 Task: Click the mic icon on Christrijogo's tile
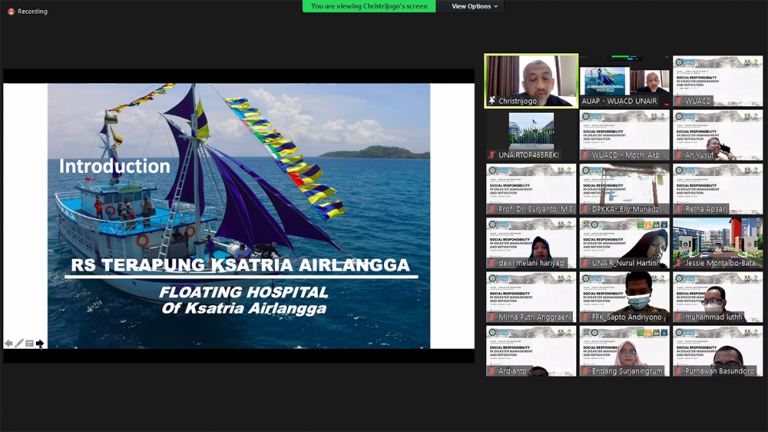click(492, 101)
